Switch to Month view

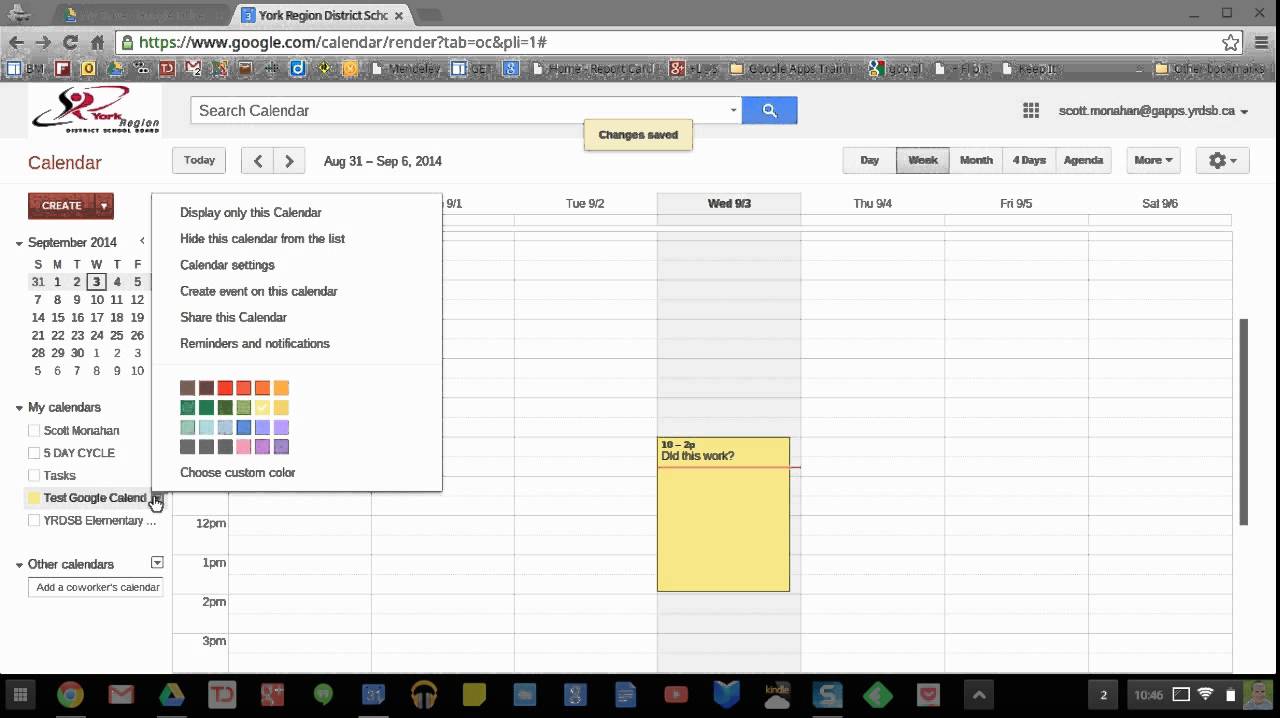click(x=976, y=160)
